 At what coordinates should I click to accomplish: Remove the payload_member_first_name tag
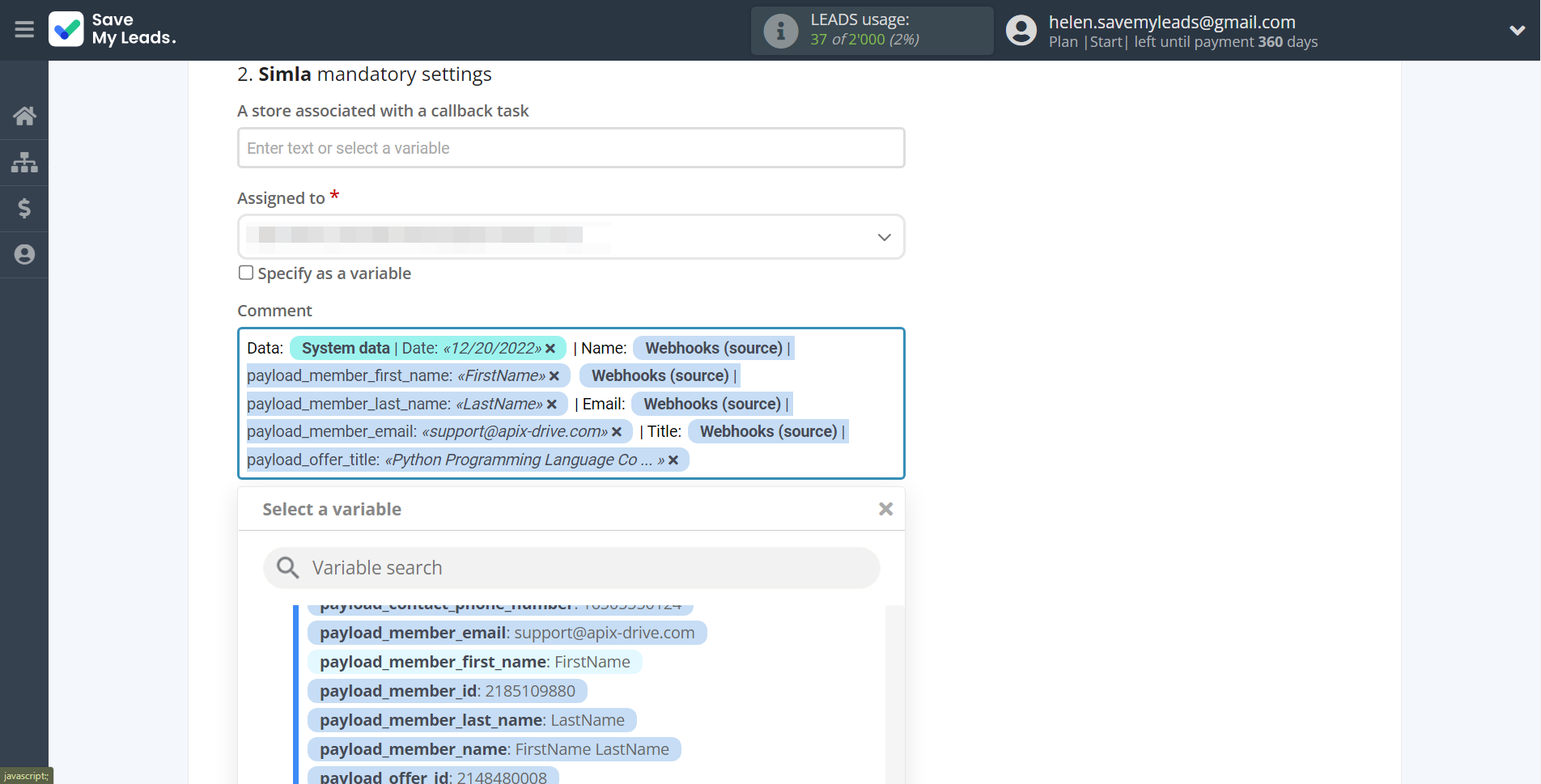click(554, 376)
